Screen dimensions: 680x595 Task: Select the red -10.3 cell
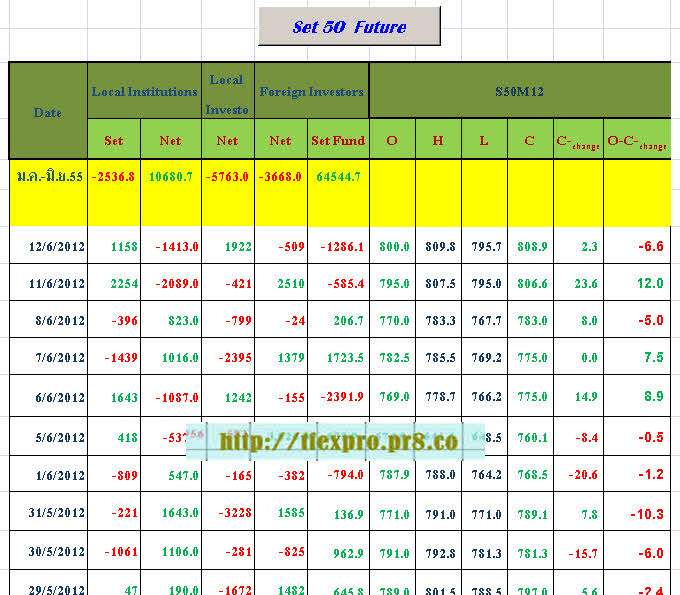[637, 514]
